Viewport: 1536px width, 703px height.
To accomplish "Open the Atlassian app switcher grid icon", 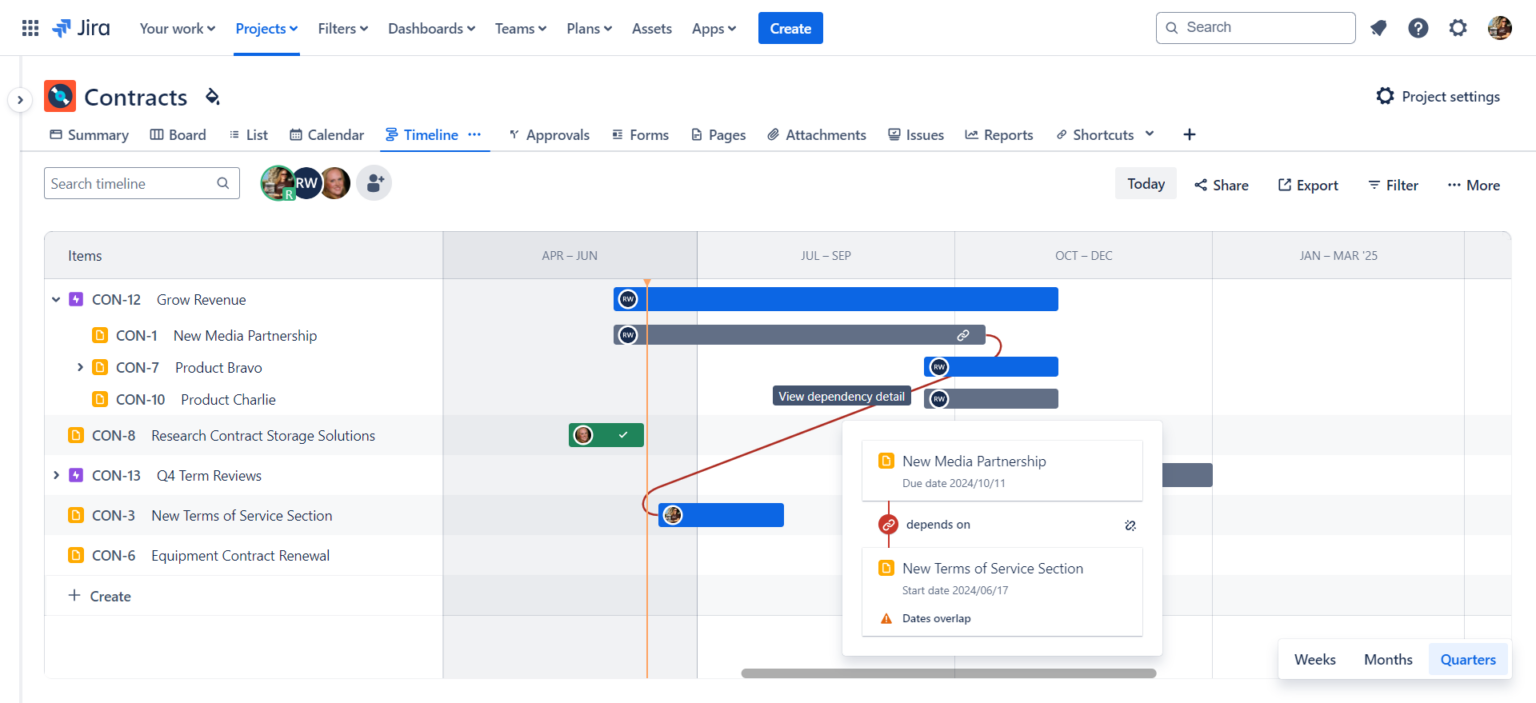I will (x=29, y=27).
